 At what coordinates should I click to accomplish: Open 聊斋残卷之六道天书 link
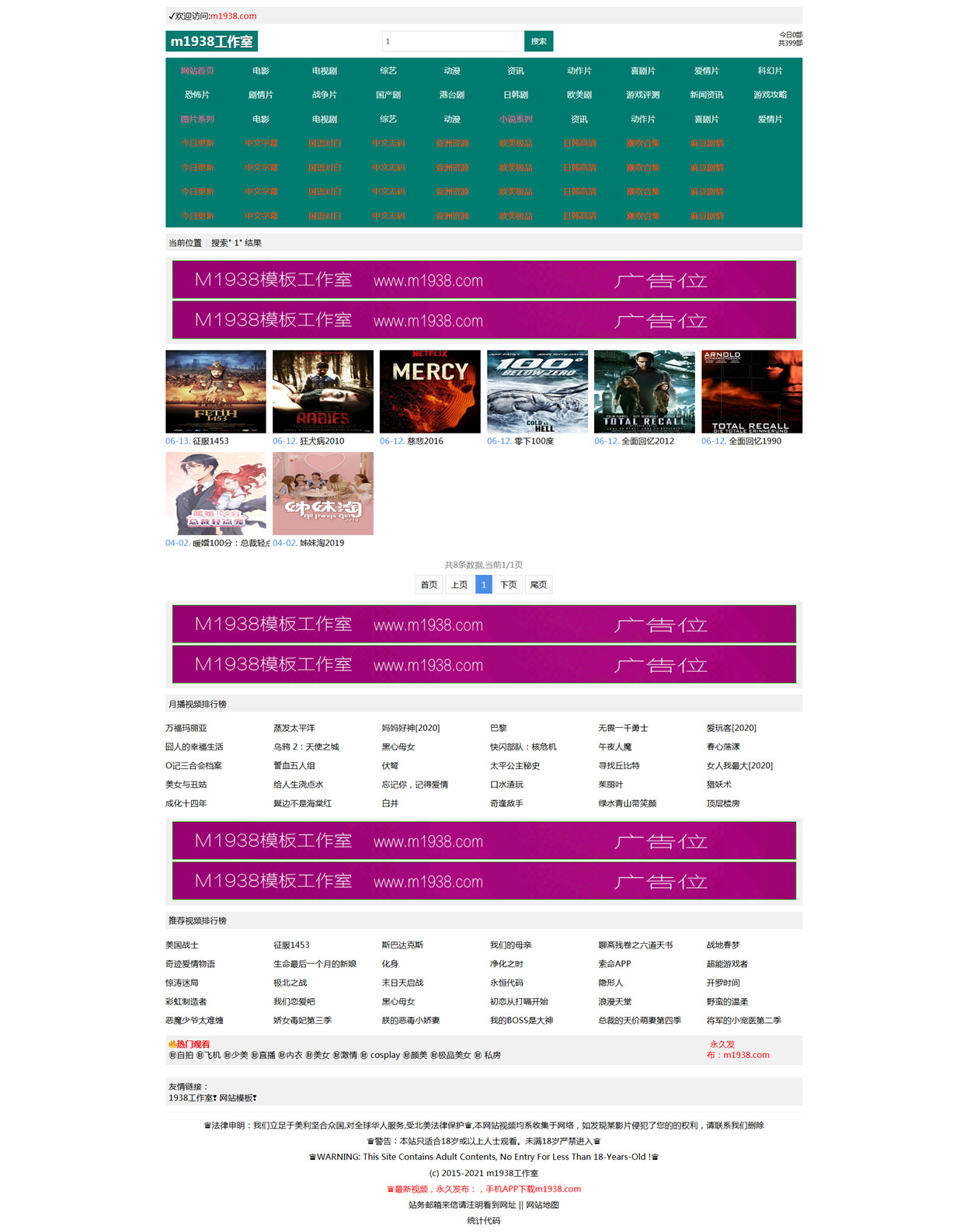pyautogui.click(x=635, y=945)
